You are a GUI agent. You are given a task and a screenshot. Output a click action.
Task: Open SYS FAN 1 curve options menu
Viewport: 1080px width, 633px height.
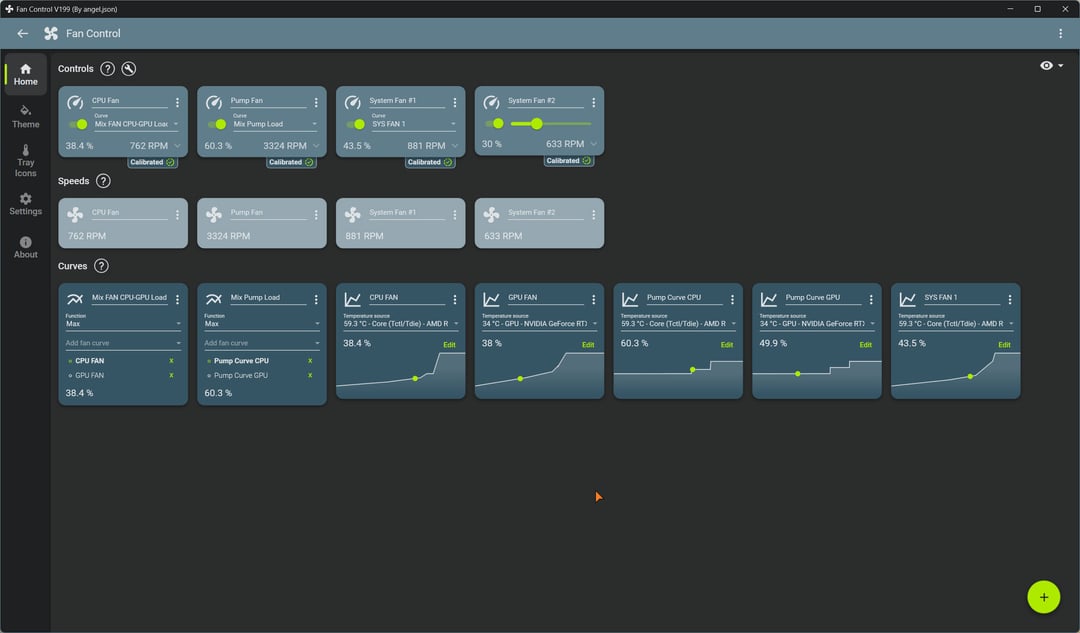point(1010,300)
